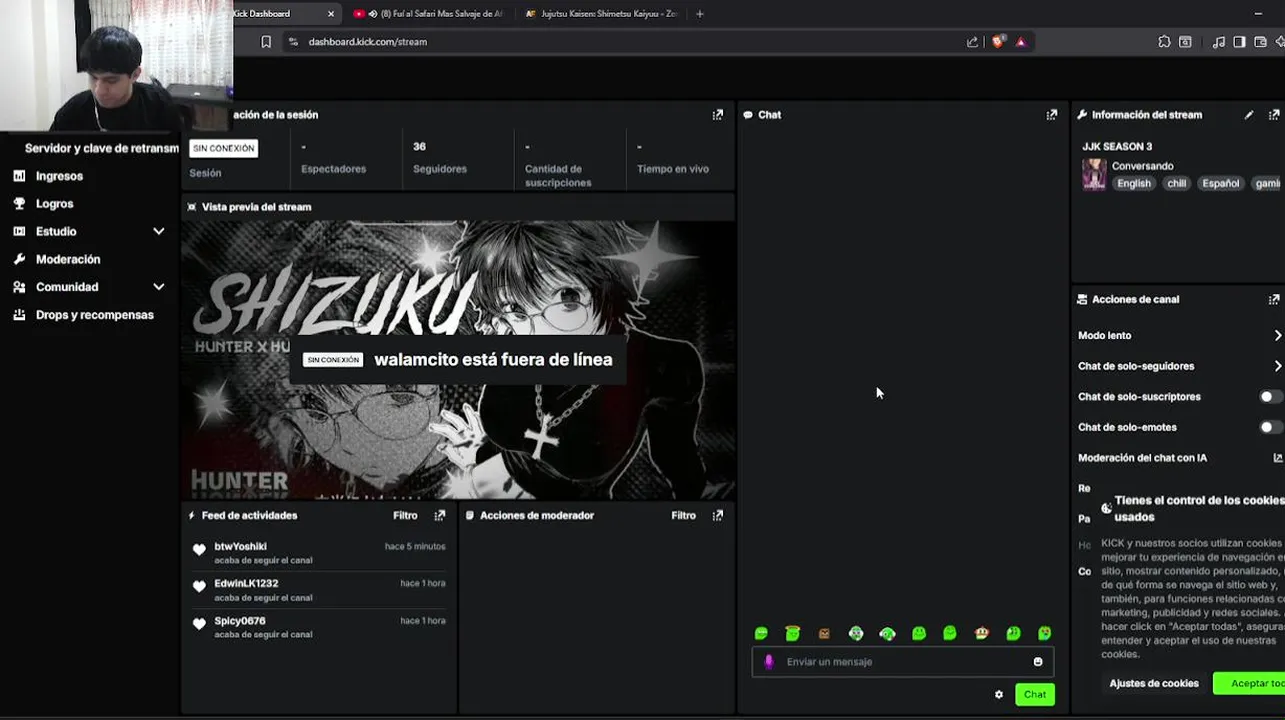The width and height of the screenshot is (1285, 720).
Task: Click the purple microphone icon in chat input
Action: [x=769, y=662]
